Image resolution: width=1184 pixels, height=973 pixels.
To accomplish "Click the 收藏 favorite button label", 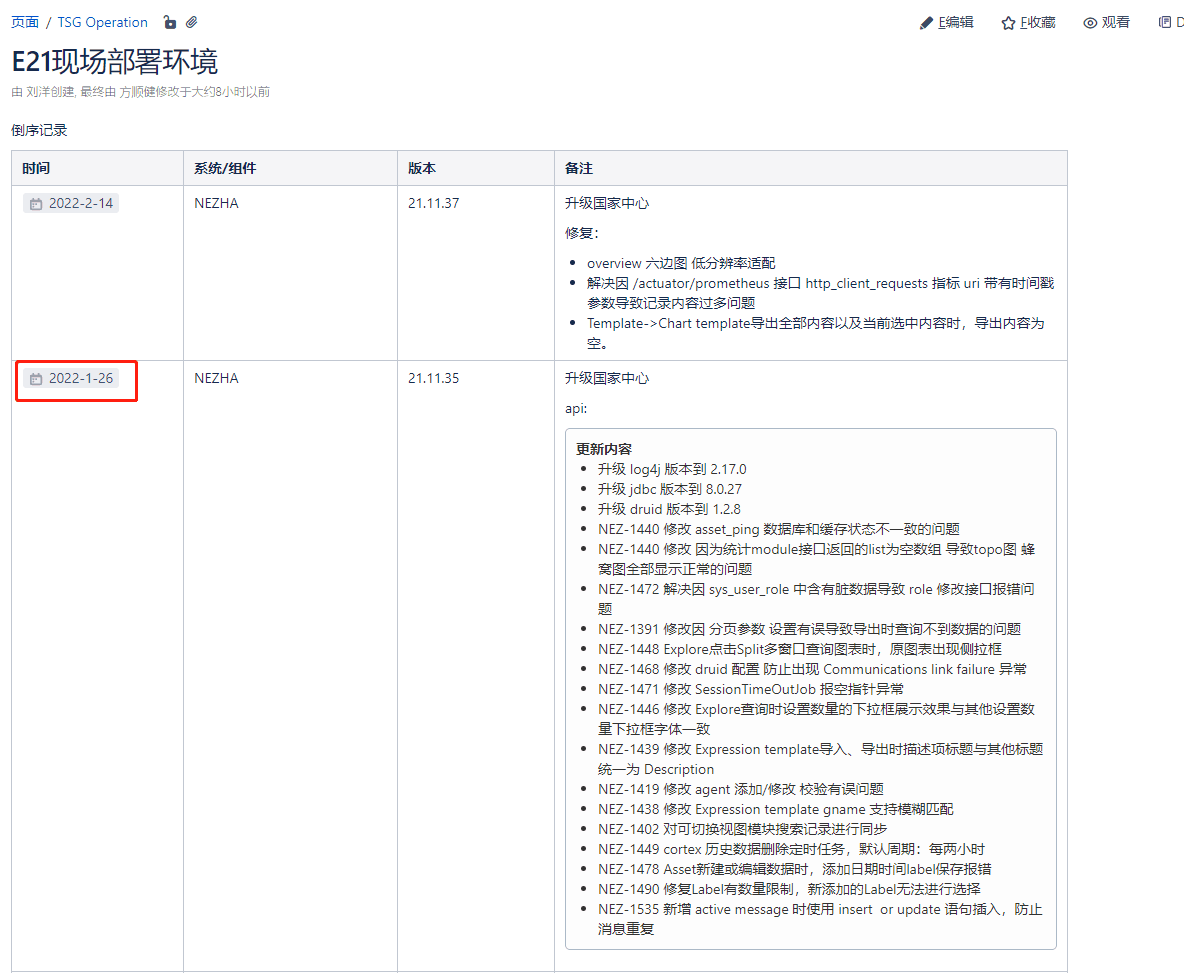I will tap(1038, 22).
